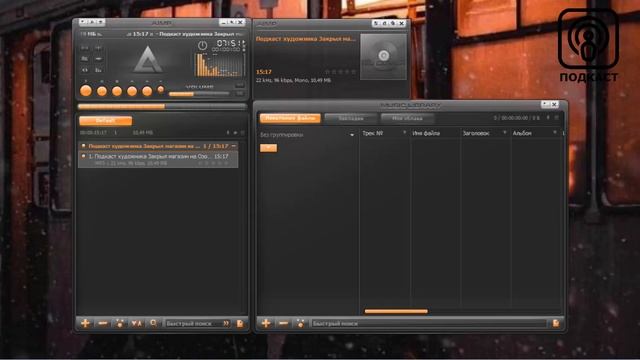Click rating stars on the playlist track row
This screenshot has width=640, height=360.
click(x=213, y=163)
